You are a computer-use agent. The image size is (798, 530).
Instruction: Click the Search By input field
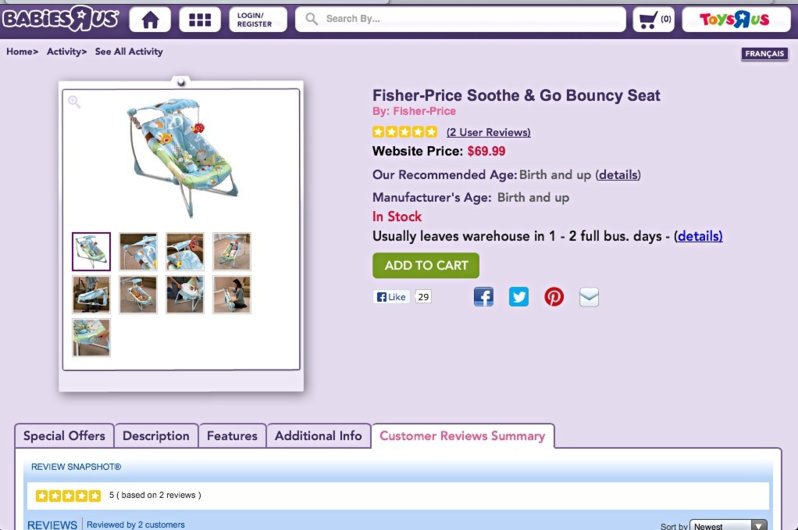[470, 19]
